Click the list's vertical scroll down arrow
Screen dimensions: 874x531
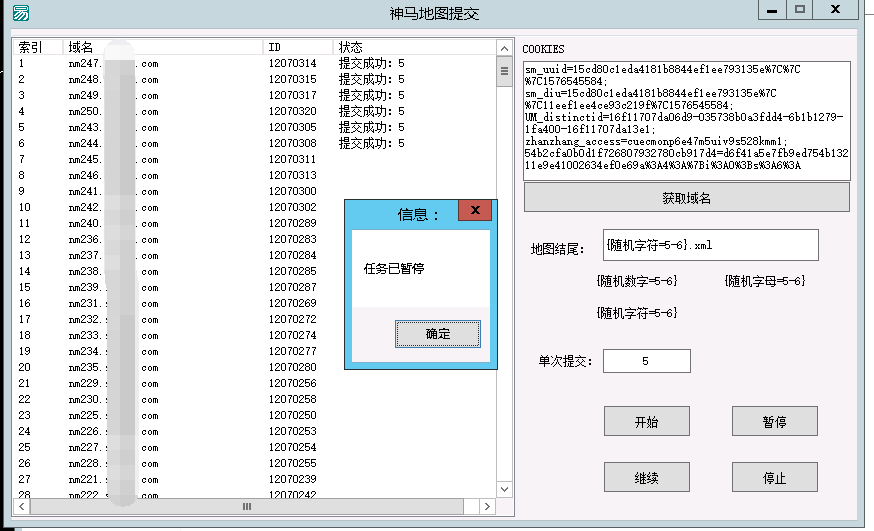pyautogui.click(x=504, y=489)
